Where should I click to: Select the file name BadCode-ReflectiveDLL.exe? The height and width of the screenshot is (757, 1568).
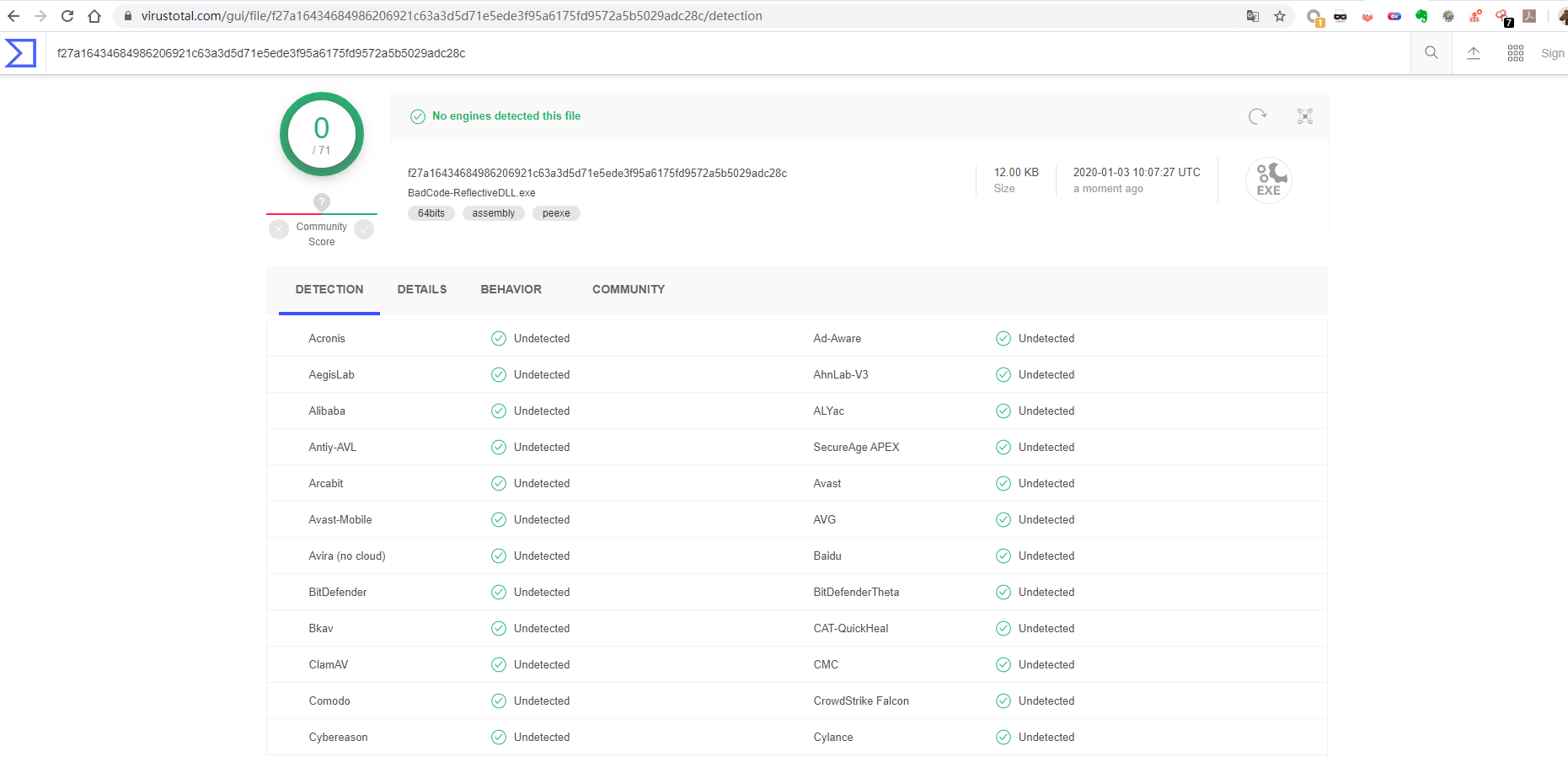(x=472, y=193)
